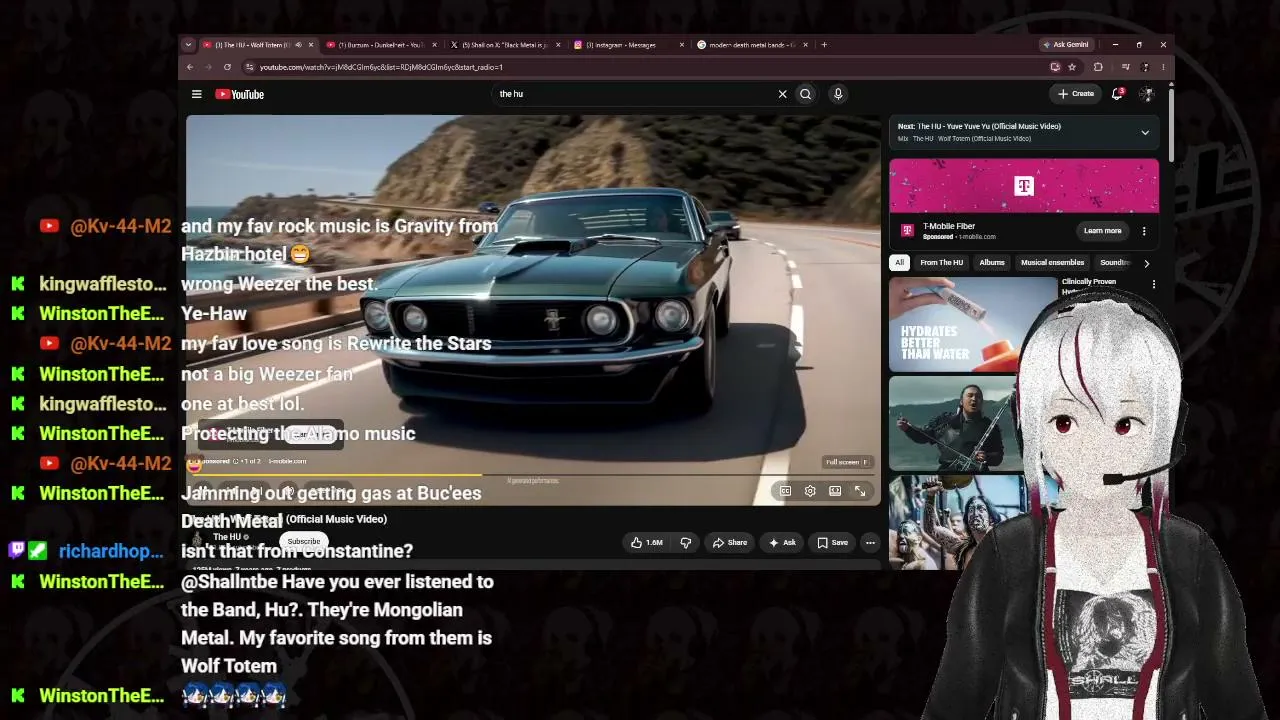Enter full screen on the video player
The height and width of the screenshot is (720, 1280).
tap(860, 491)
